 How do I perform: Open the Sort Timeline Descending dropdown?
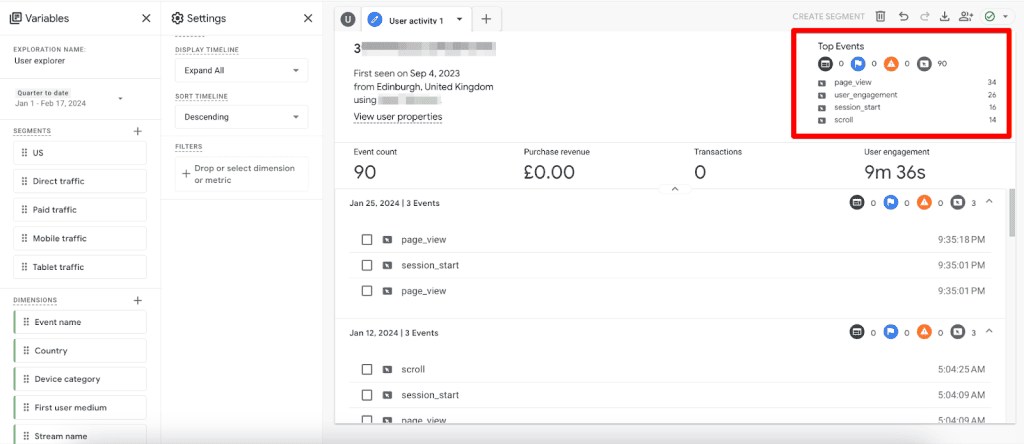(x=242, y=117)
